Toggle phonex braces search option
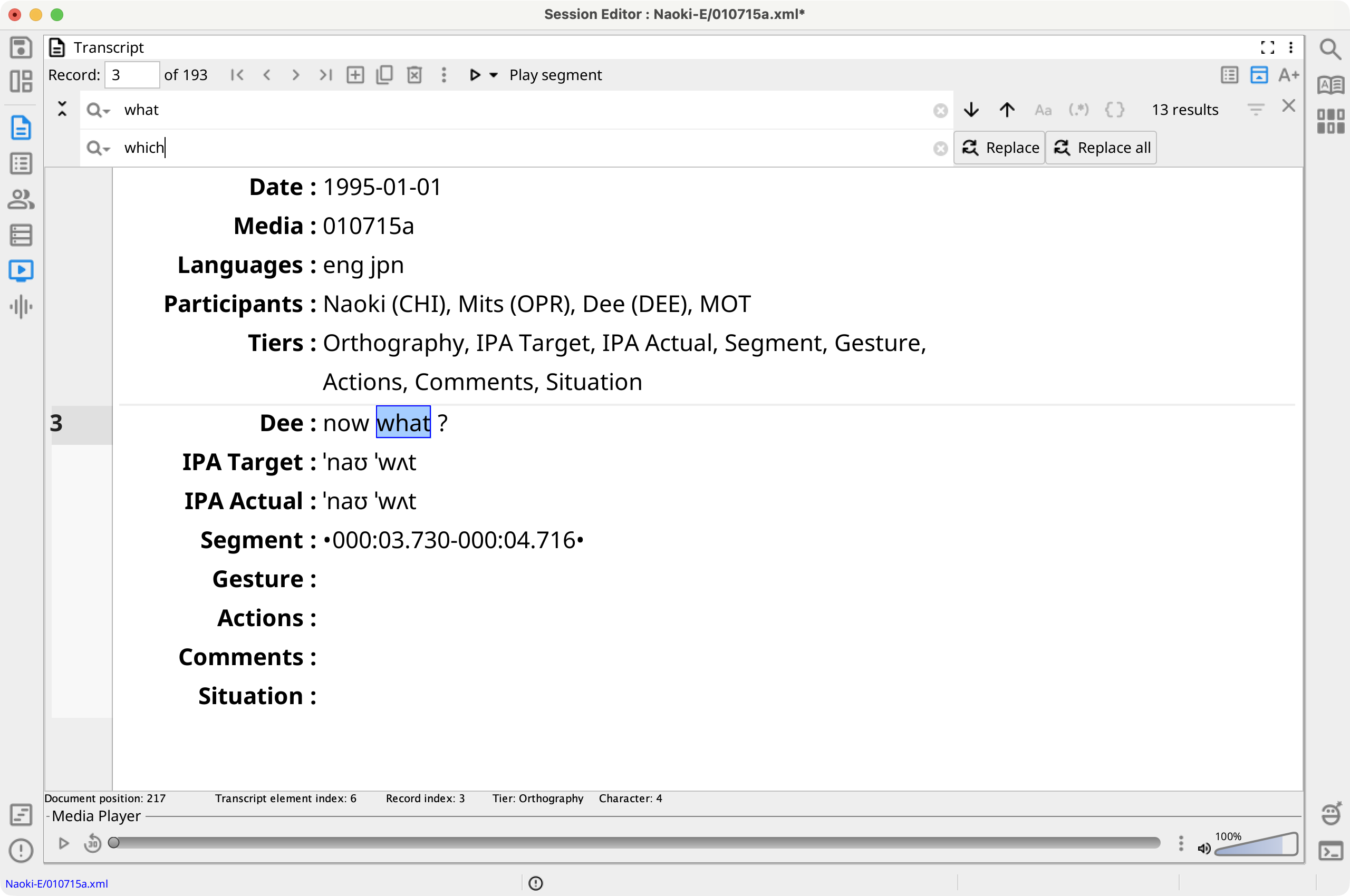The width and height of the screenshot is (1350, 896). pyautogui.click(x=1114, y=110)
